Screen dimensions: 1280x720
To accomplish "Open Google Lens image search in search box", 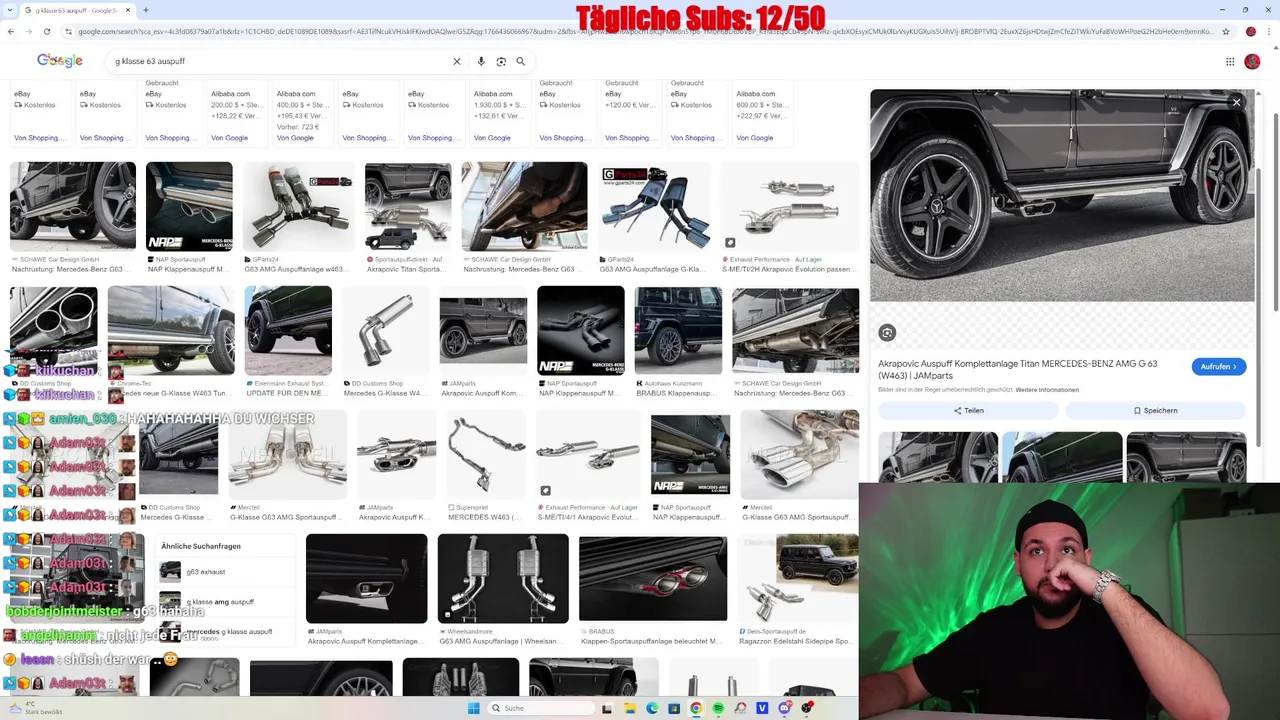I will (501, 61).
